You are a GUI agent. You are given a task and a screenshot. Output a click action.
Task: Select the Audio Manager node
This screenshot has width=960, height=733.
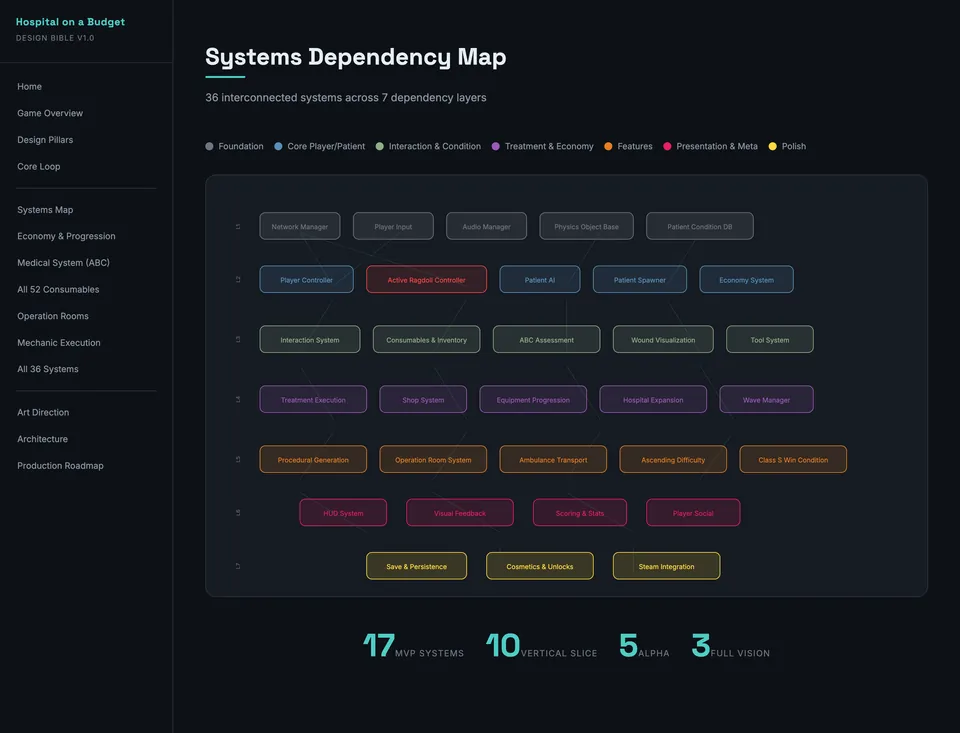(x=486, y=227)
